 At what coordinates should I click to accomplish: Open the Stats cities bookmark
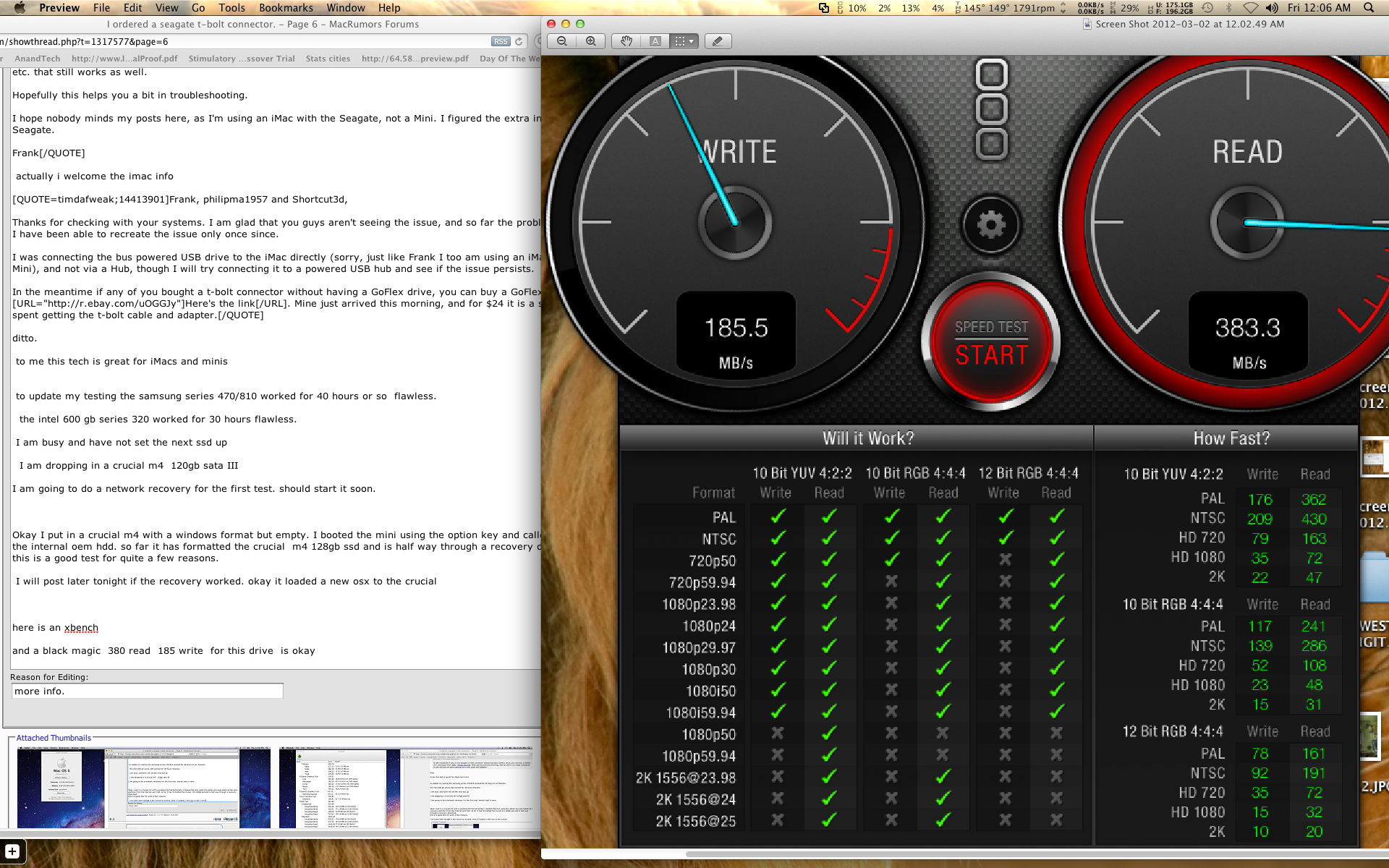tap(328, 59)
